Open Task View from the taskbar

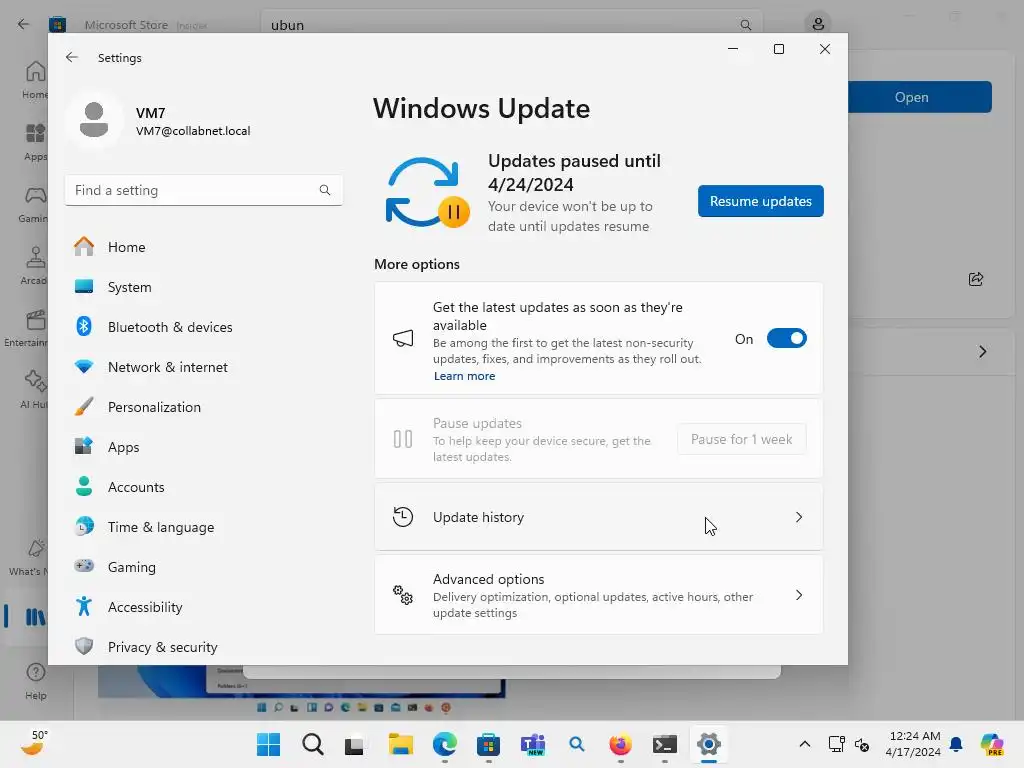(x=355, y=744)
